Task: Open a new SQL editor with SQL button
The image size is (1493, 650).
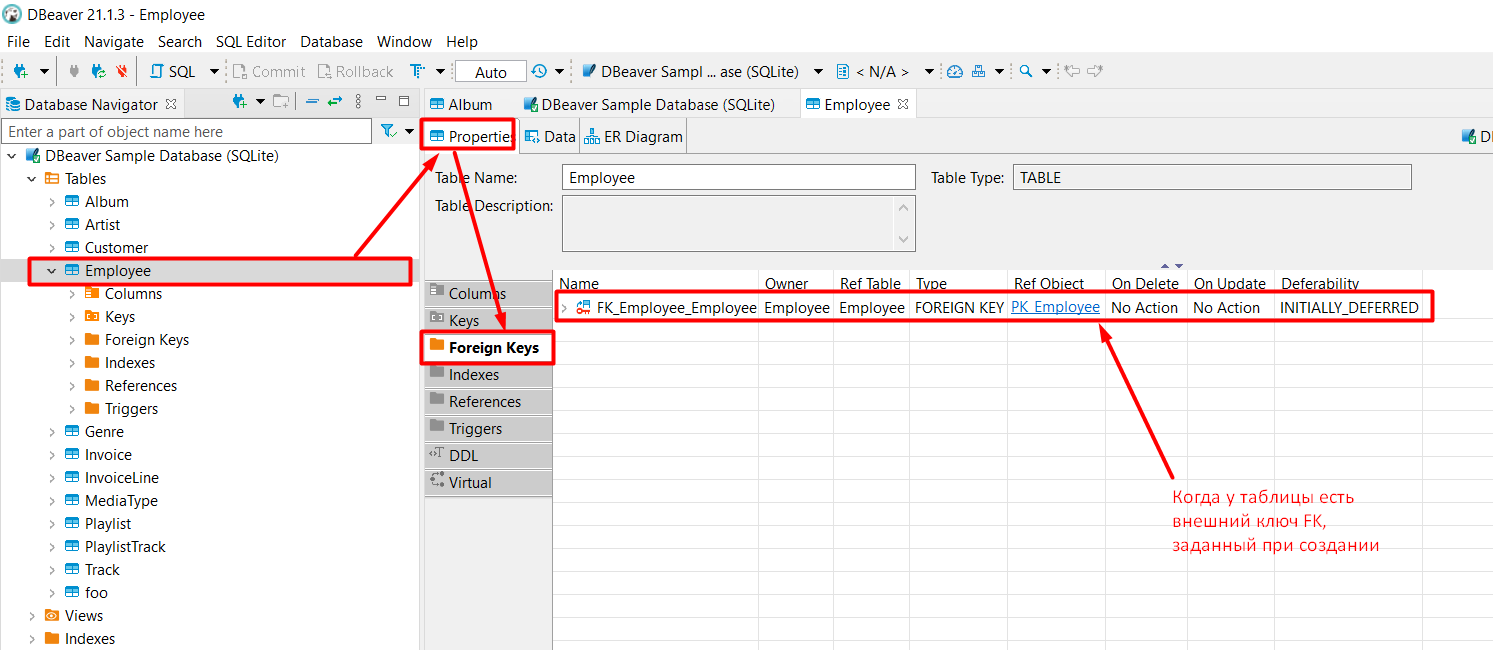Action: point(173,71)
